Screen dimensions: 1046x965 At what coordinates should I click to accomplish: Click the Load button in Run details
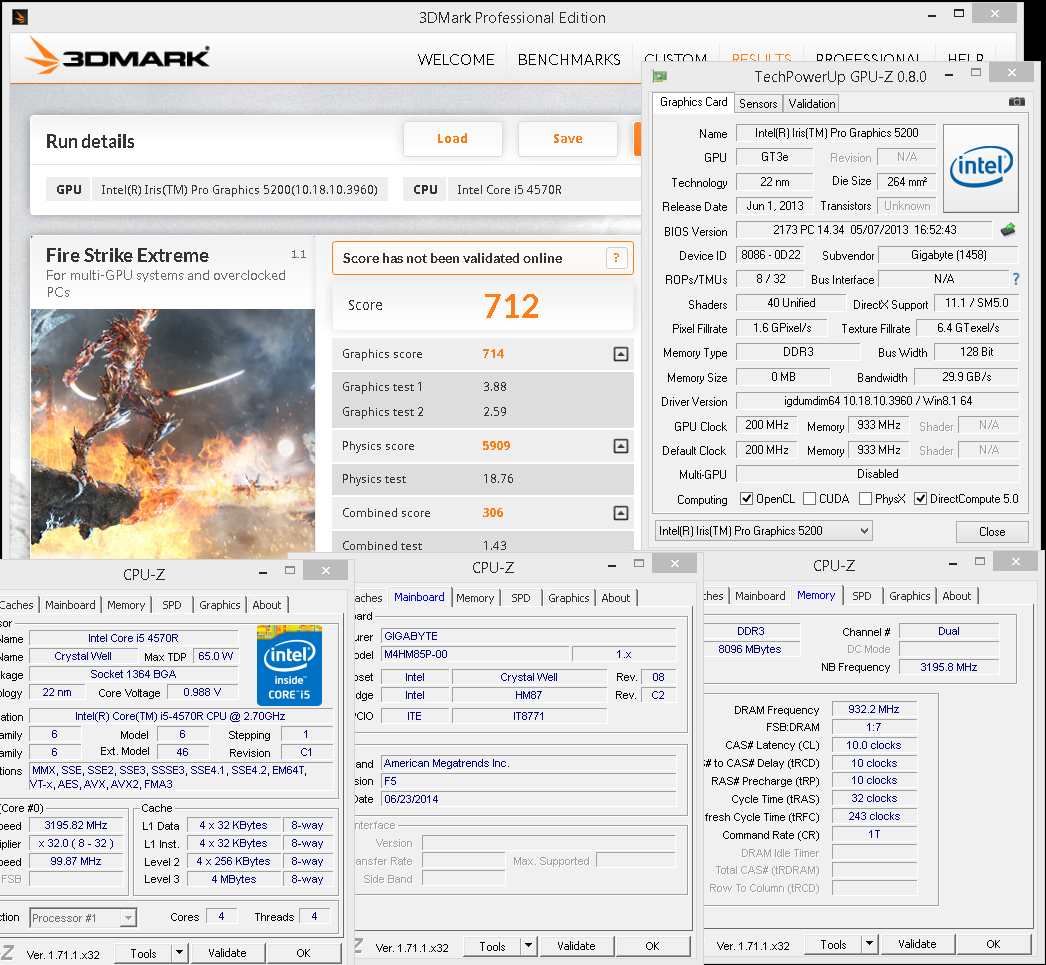(452, 139)
